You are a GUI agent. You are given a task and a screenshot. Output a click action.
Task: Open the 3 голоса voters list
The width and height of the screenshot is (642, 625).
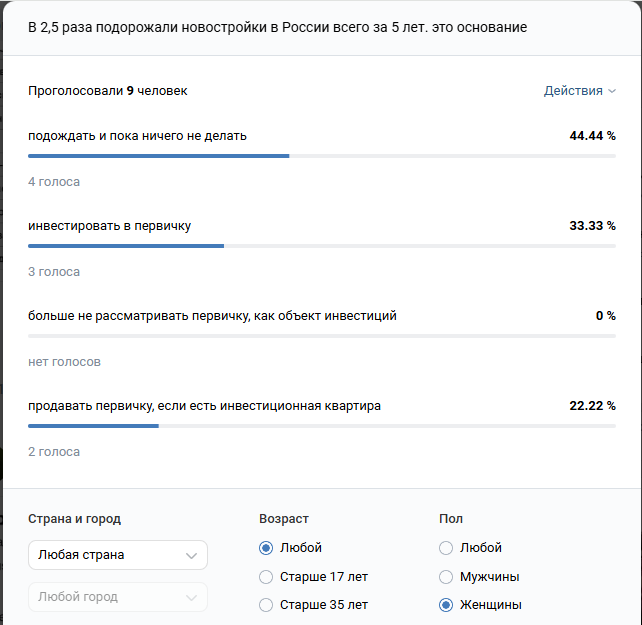[x=54, y=272]
